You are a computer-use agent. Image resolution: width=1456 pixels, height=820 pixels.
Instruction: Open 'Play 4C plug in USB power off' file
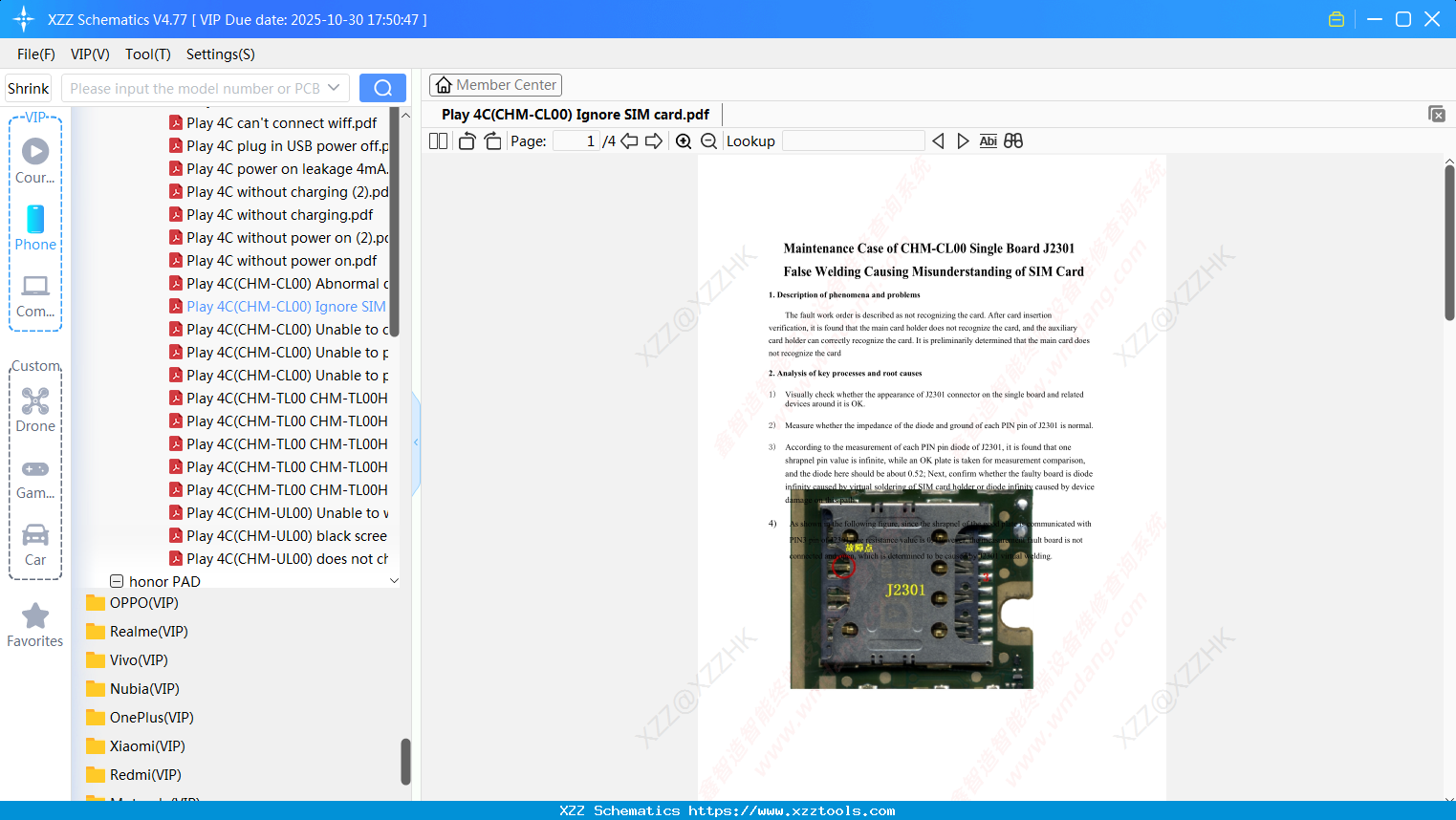pos(279,146)
